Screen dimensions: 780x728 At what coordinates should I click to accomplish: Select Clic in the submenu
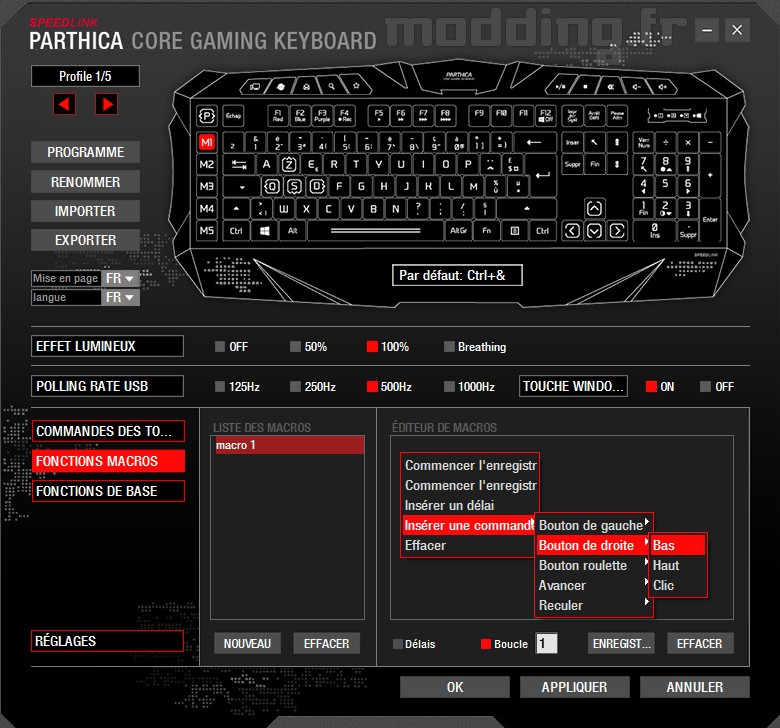pyautogui.click(x=678, y=585)
